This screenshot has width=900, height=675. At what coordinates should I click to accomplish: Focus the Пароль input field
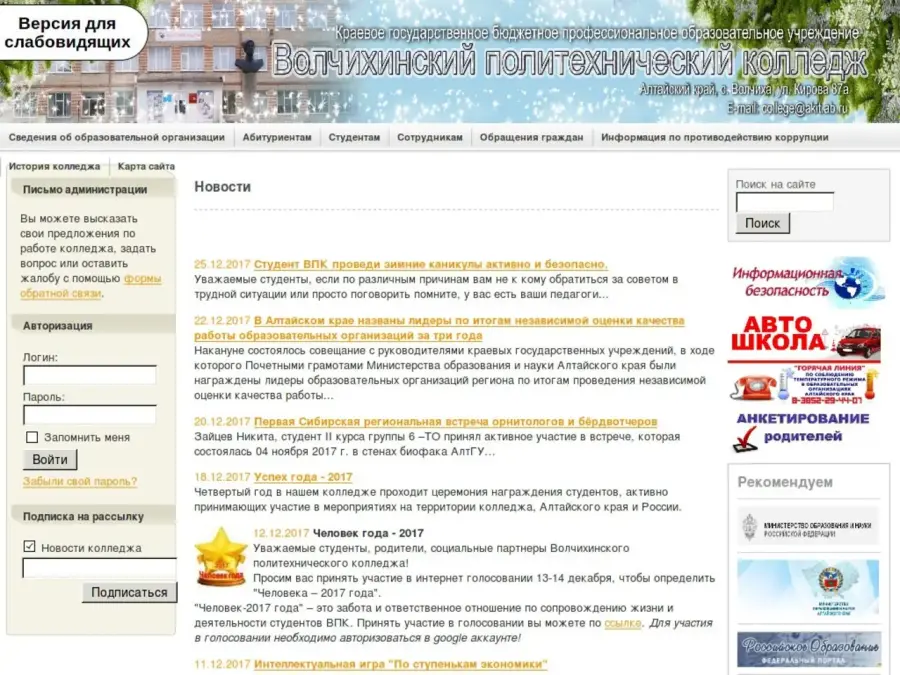point(90,415)
